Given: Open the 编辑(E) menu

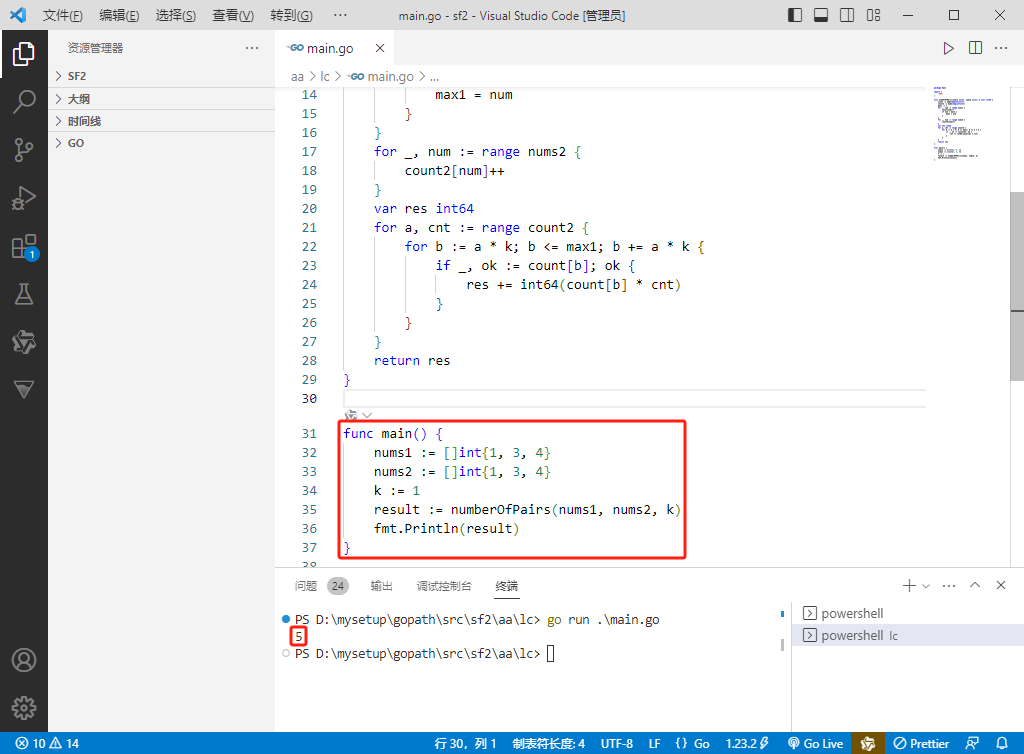Looking at the screenshot, I should pos(119,15).
